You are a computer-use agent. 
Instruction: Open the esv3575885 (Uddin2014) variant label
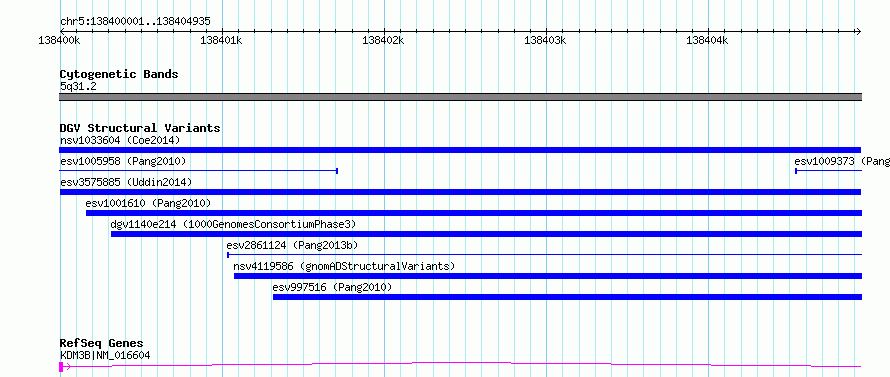coord(126,182)
